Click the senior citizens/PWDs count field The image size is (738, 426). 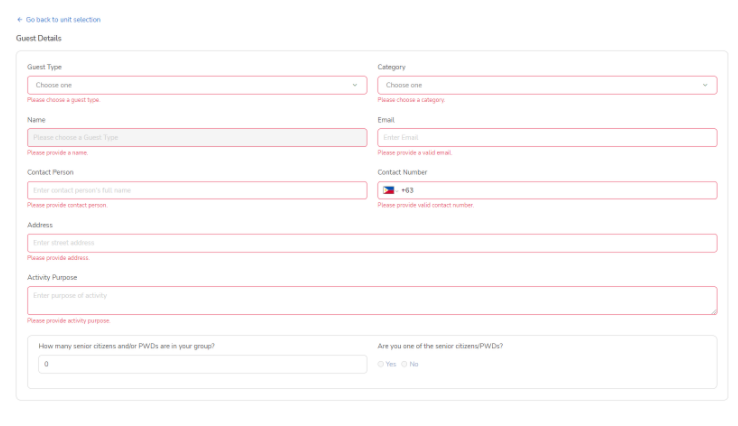click(x=202, y=364)
